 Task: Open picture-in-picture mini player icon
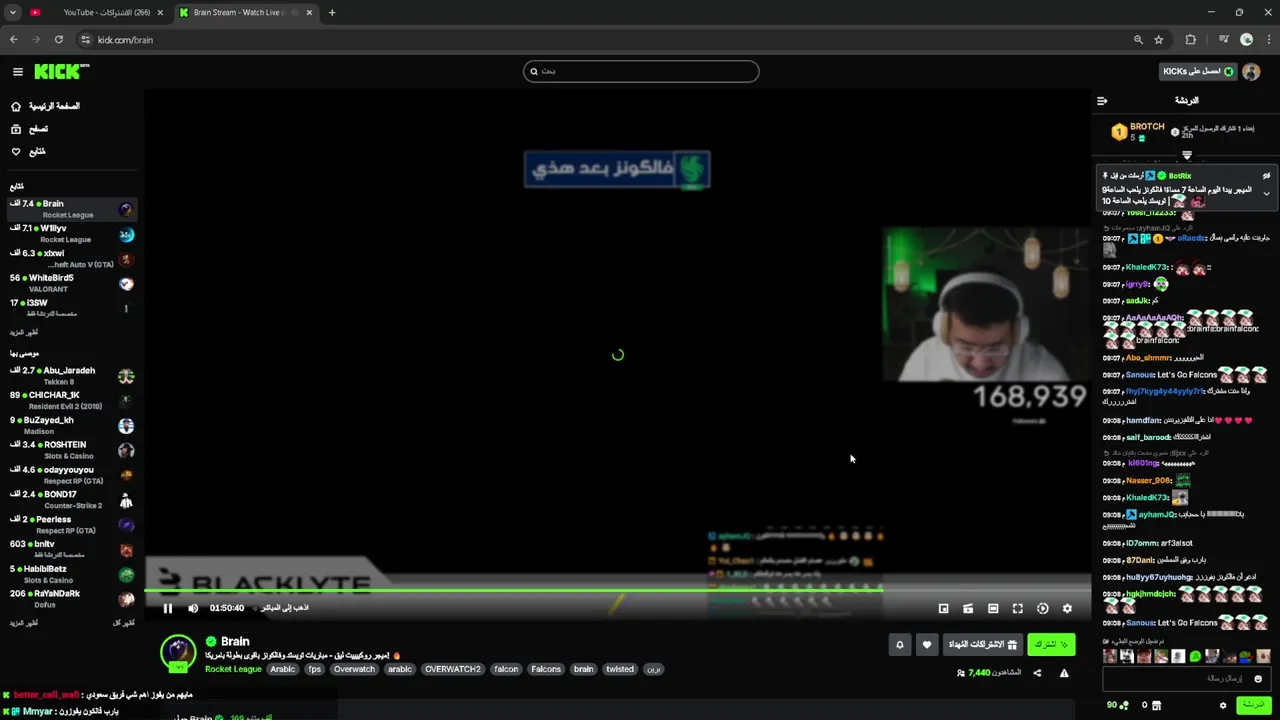tap(943, 608)
